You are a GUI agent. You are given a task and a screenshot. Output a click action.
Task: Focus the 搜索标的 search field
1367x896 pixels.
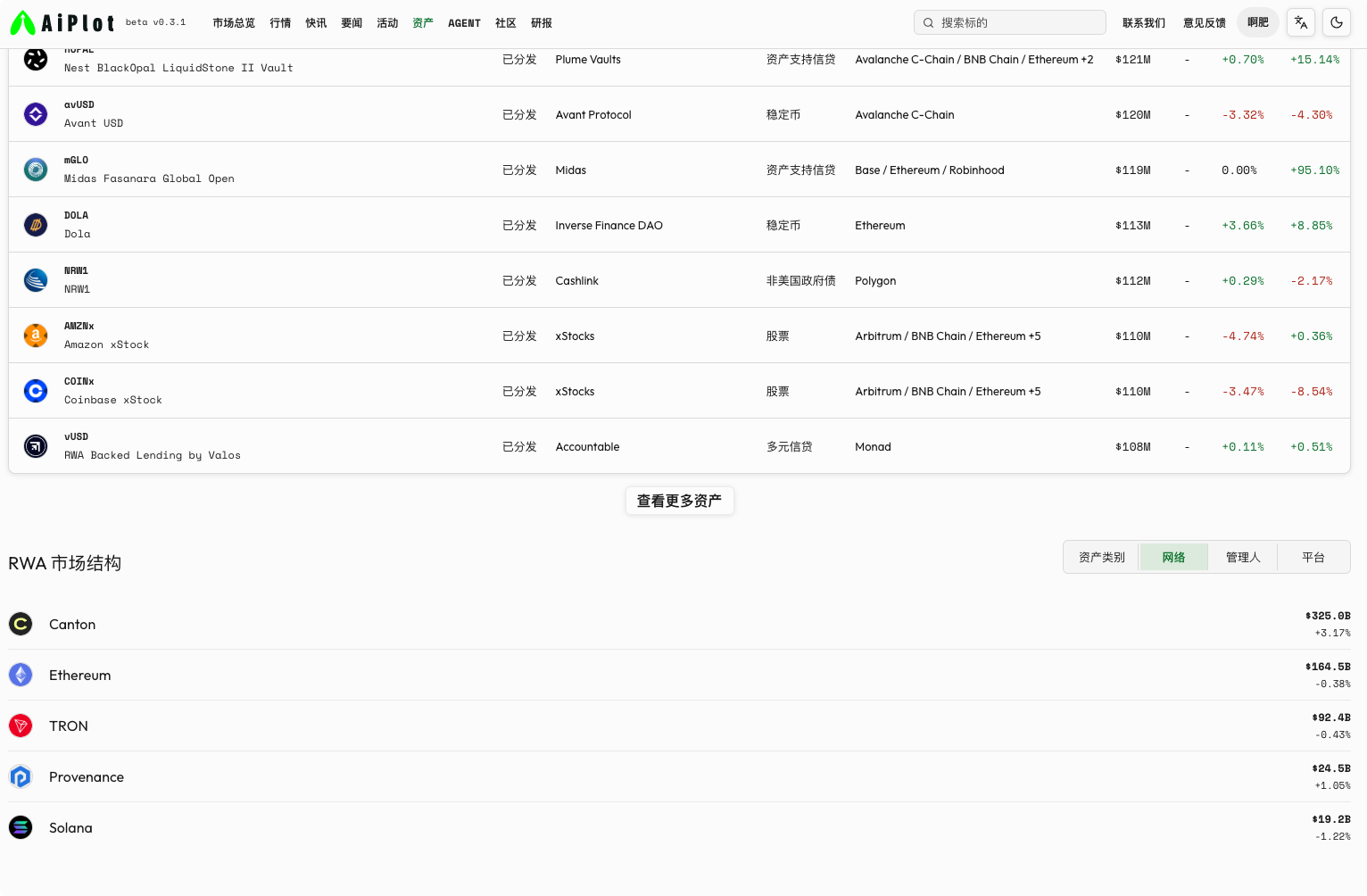point(1010,22)
